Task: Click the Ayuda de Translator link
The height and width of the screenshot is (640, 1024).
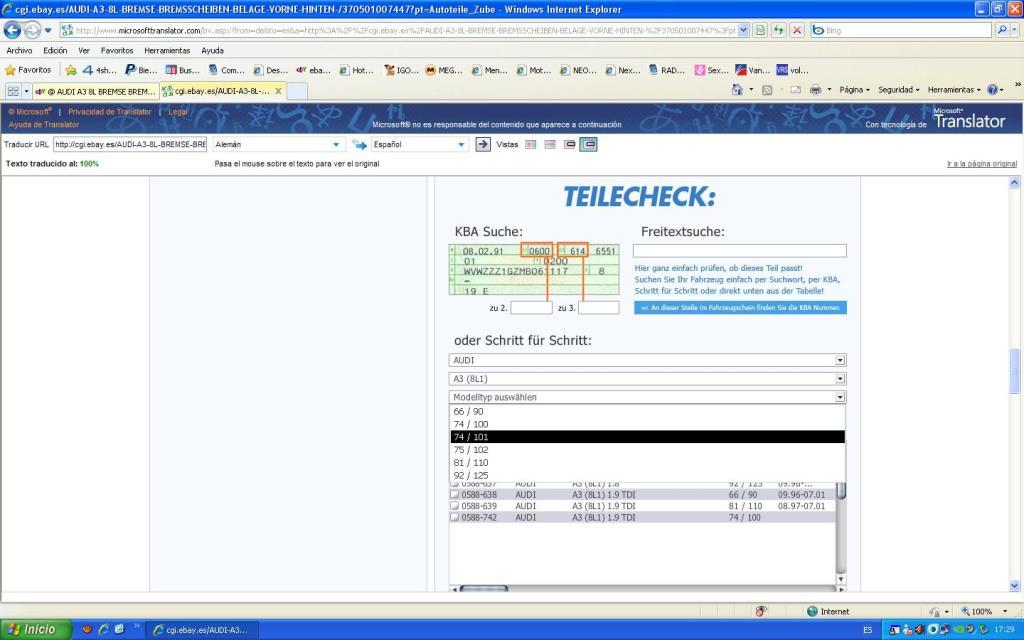Action: (x=44, y=124)
